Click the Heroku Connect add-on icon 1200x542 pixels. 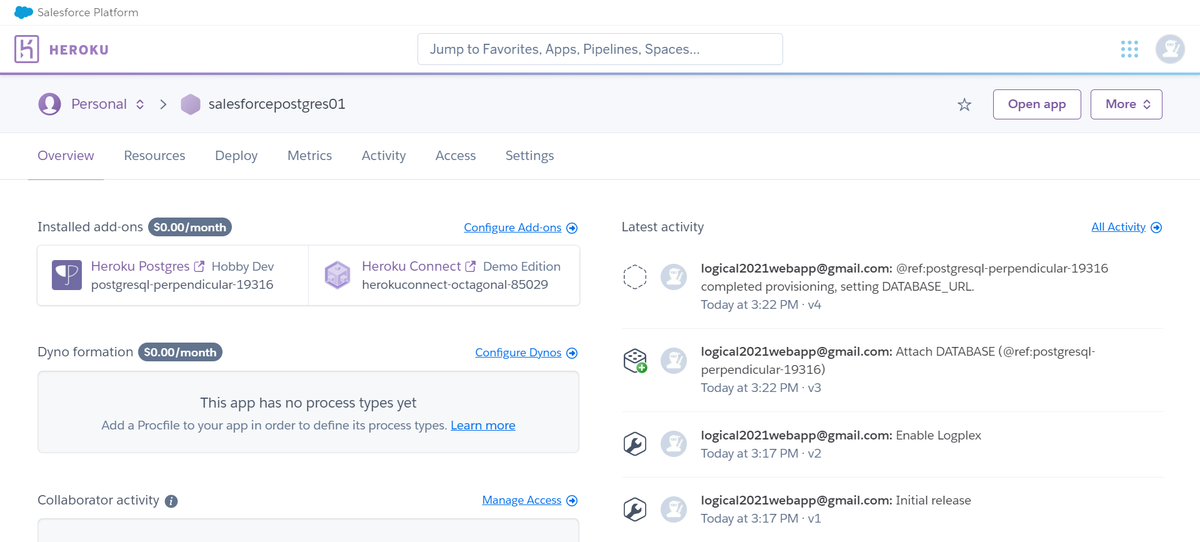[x=338, y=275]
